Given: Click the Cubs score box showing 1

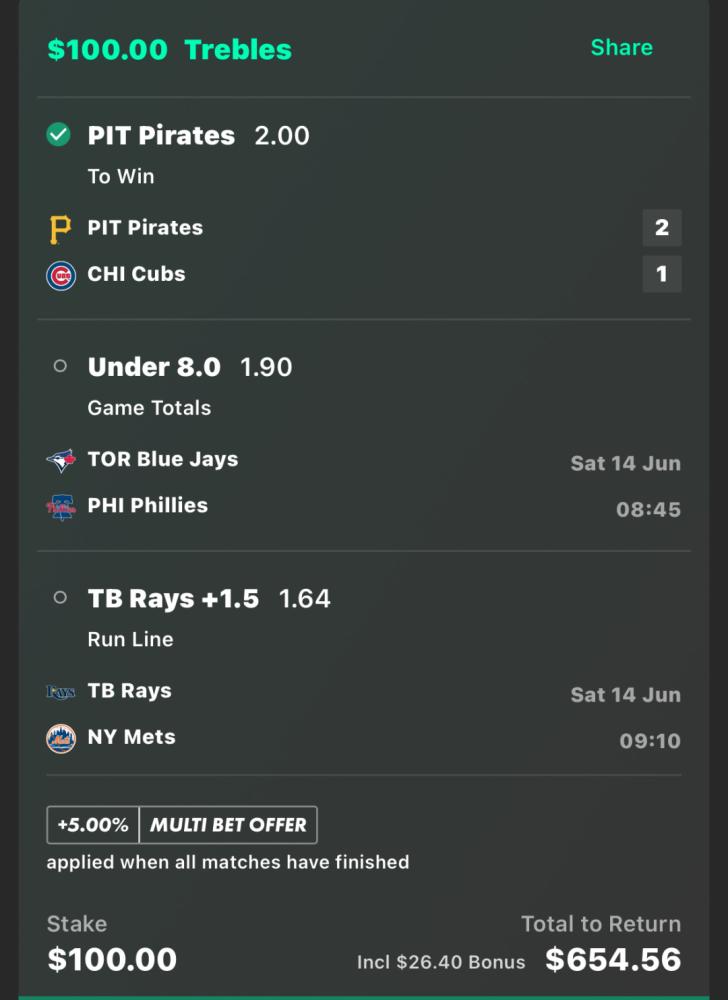Looking at the screenshot, I should [661, 274].
